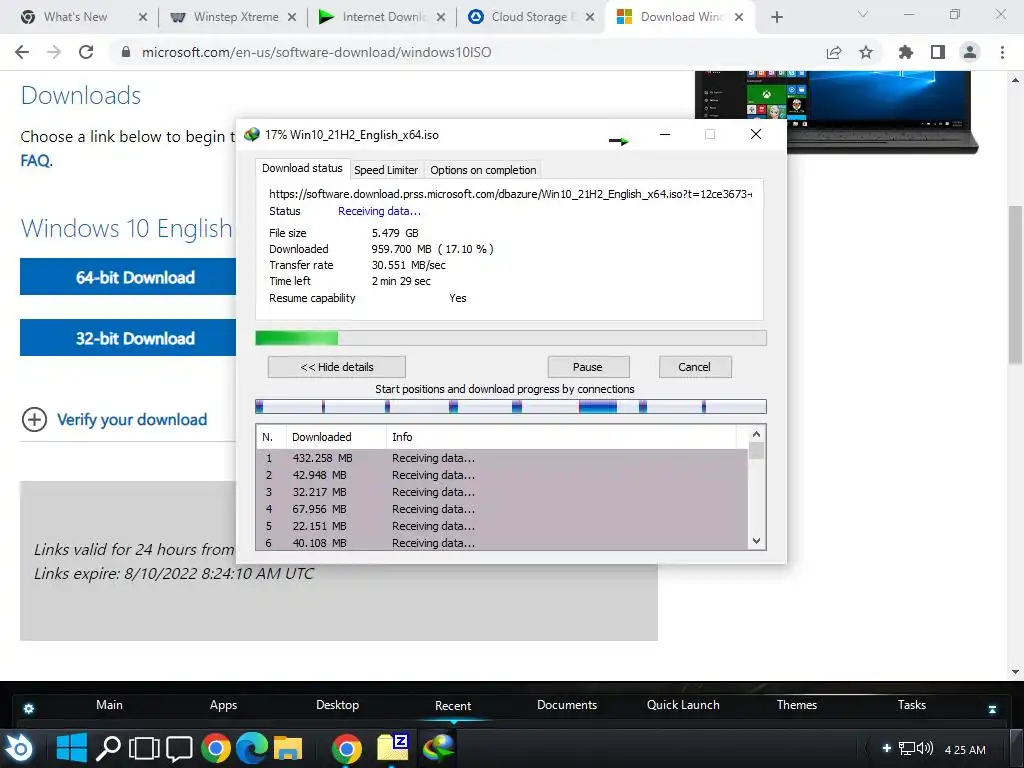Switch to the Cloud Storage tab
This screenshot has height=768, width=1024.
[x=534, y=17]
